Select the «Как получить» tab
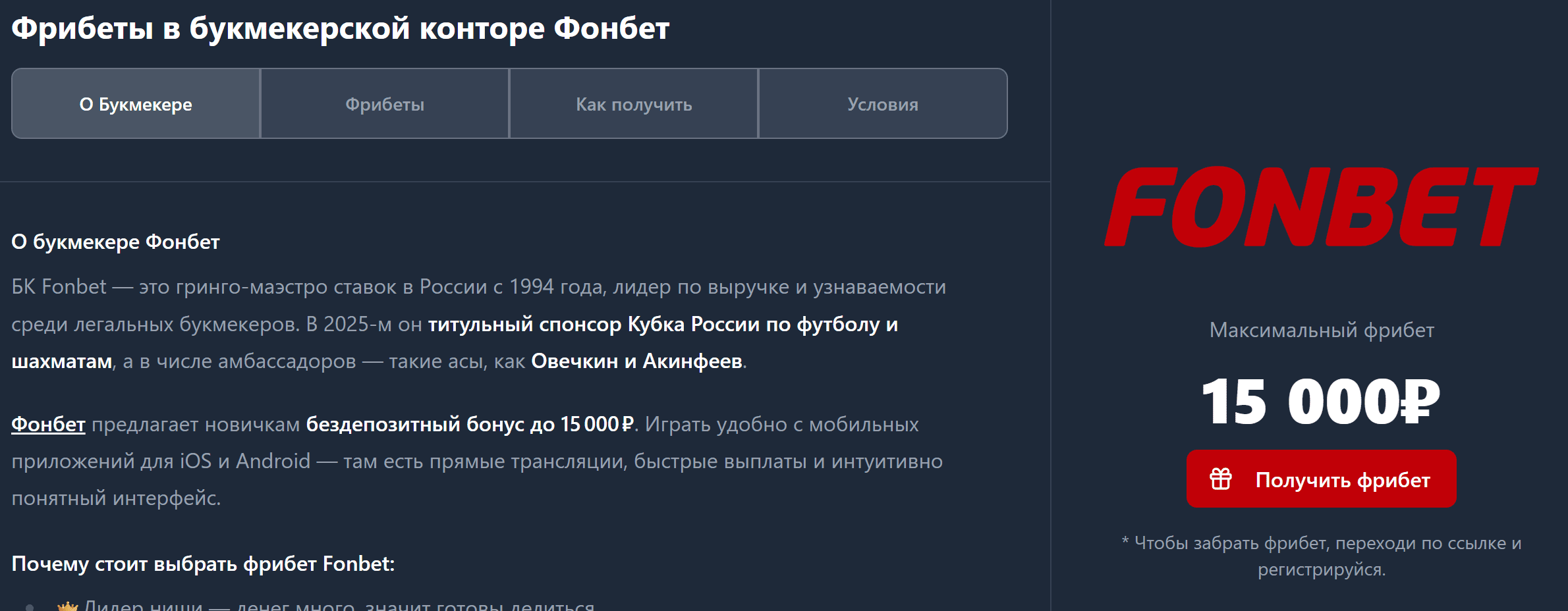Screen dimensions: 1568x611 pos(634,104)
